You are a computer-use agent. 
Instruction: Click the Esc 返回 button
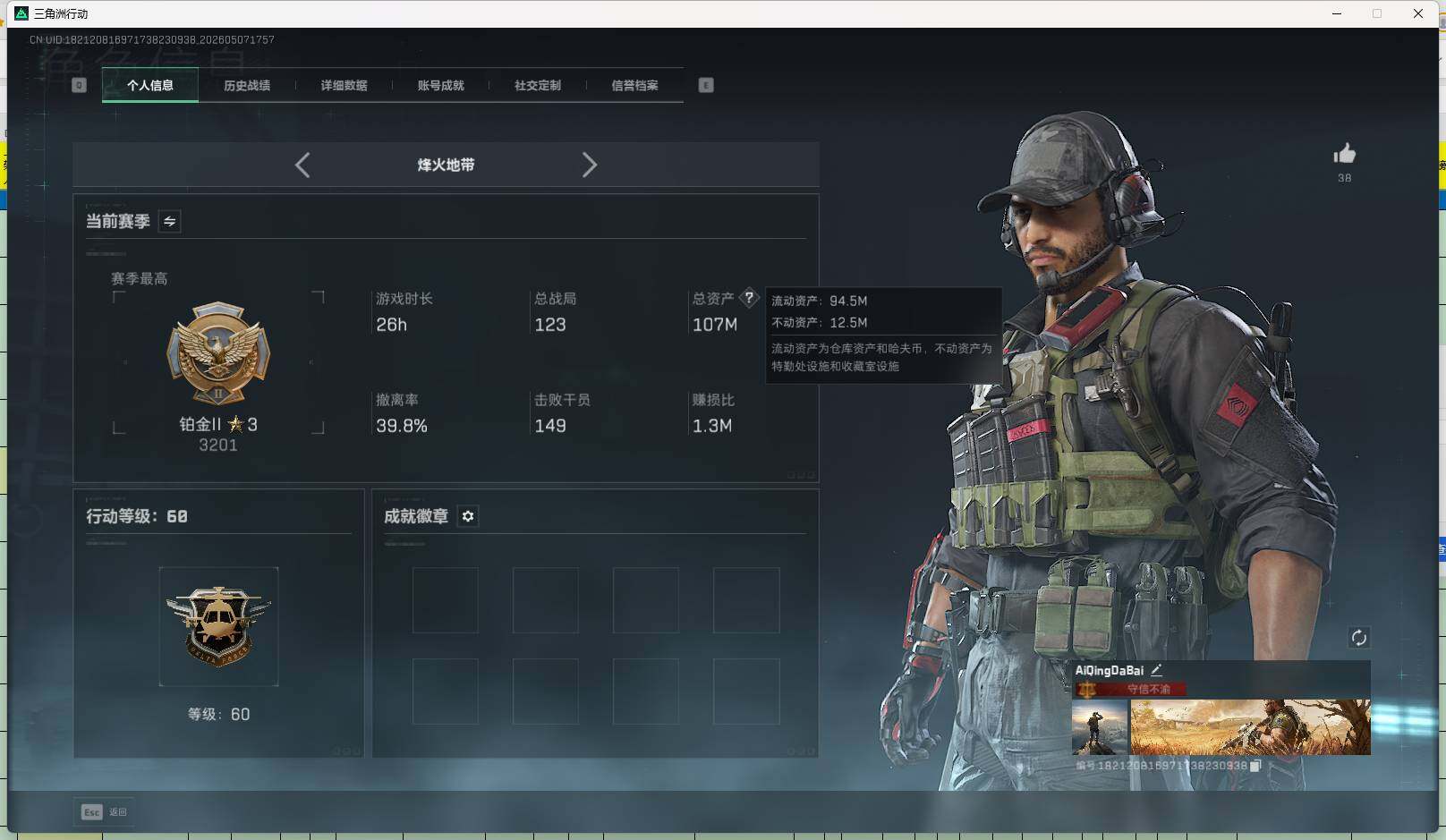(104, 811)
